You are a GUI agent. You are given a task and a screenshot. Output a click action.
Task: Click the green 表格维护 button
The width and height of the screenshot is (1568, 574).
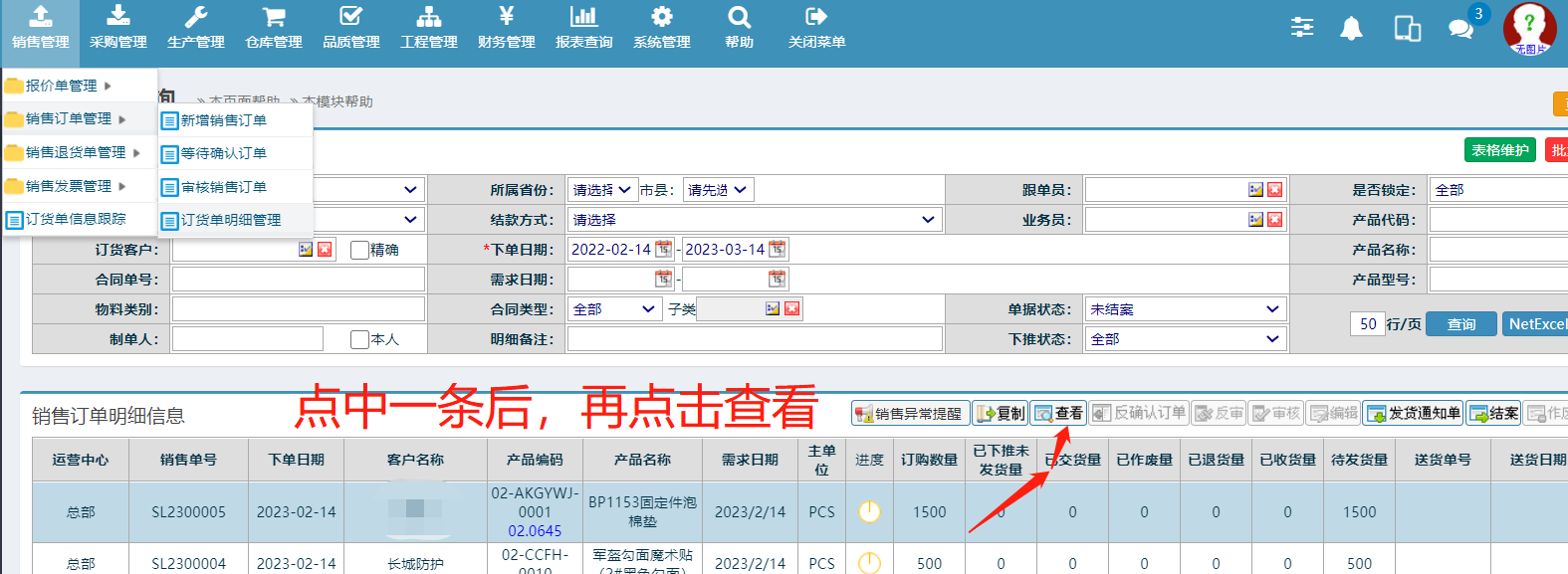(1499, 150)
